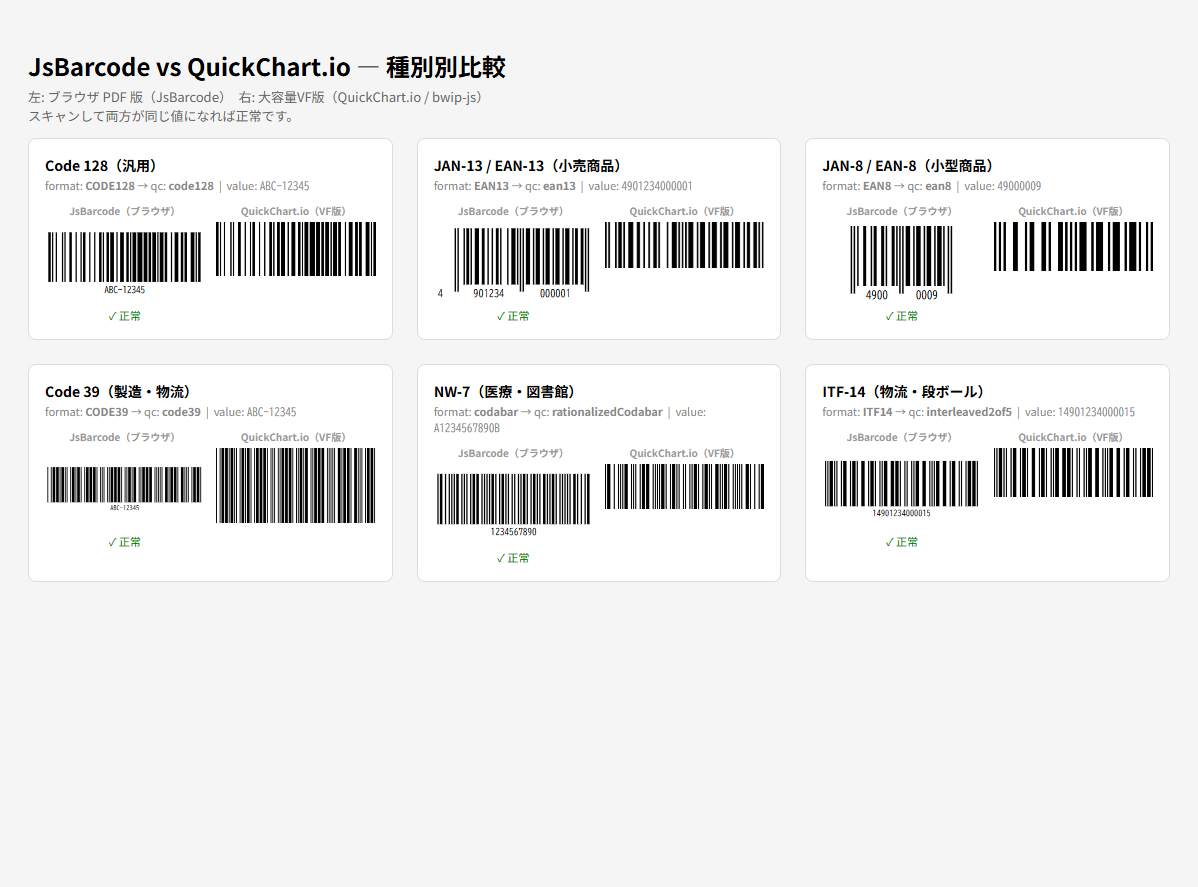Click the page title 'JsBarcode vs QuickChart.io — 種別別比較'
Viewport: 1198px width, 887px height.
tap(267, 67)
